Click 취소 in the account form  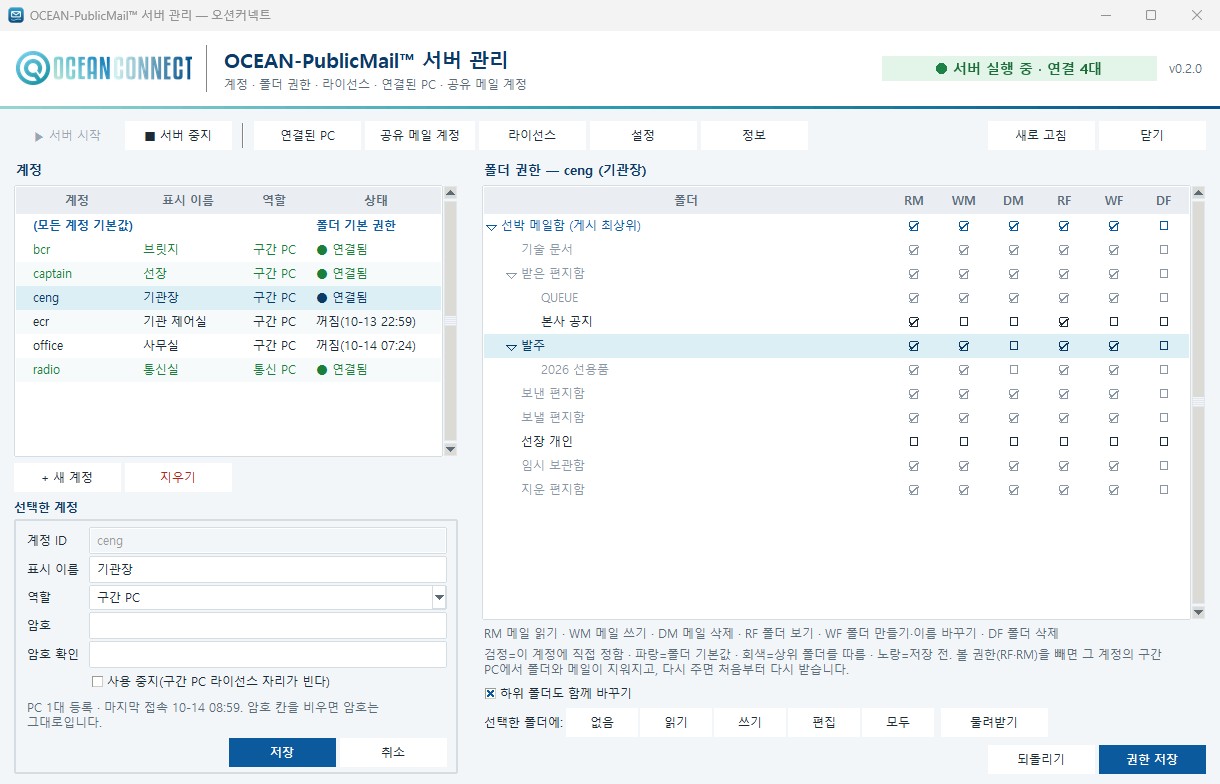click(x=393, y=752)
